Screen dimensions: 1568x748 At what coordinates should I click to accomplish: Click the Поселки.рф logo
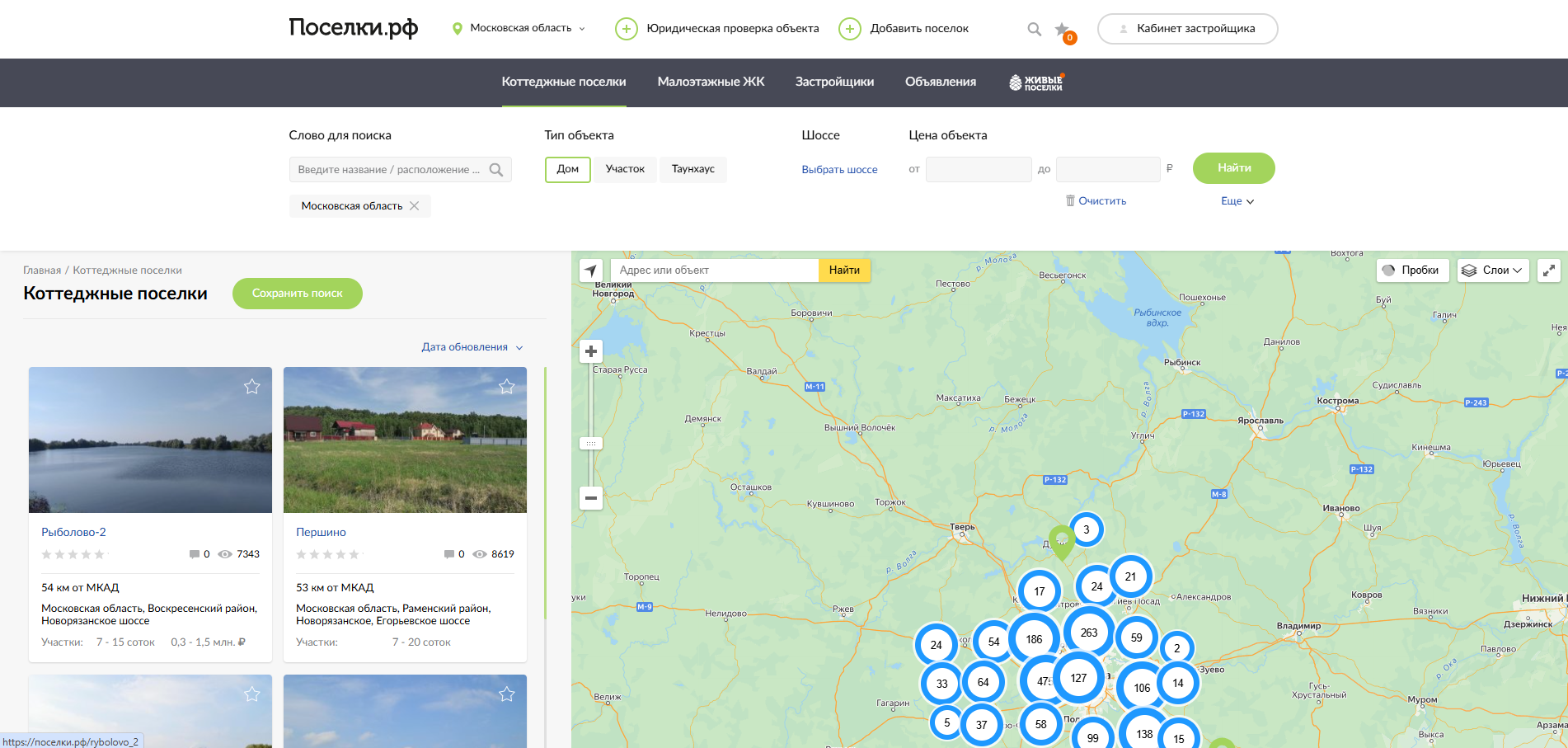point(354,28)
